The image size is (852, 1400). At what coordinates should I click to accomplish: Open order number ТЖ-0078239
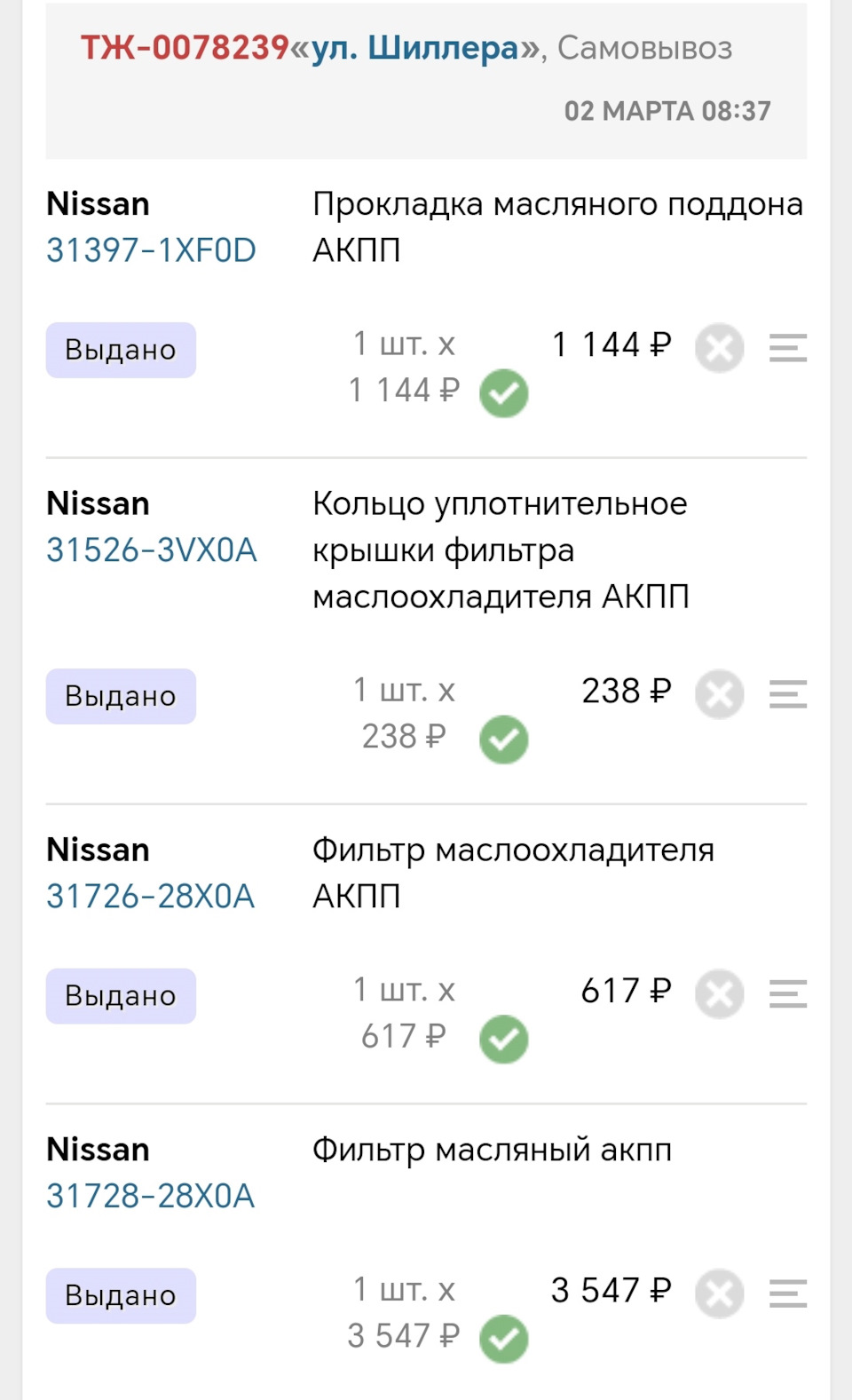[x=185, y=48]
